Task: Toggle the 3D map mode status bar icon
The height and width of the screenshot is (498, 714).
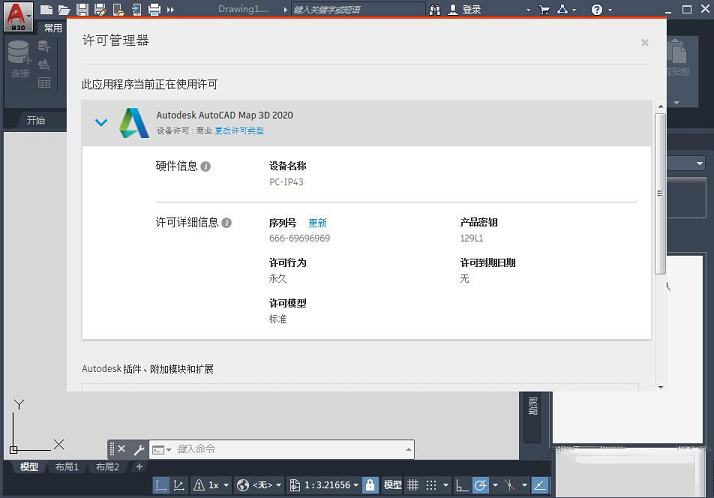Action: coord(179,485)
